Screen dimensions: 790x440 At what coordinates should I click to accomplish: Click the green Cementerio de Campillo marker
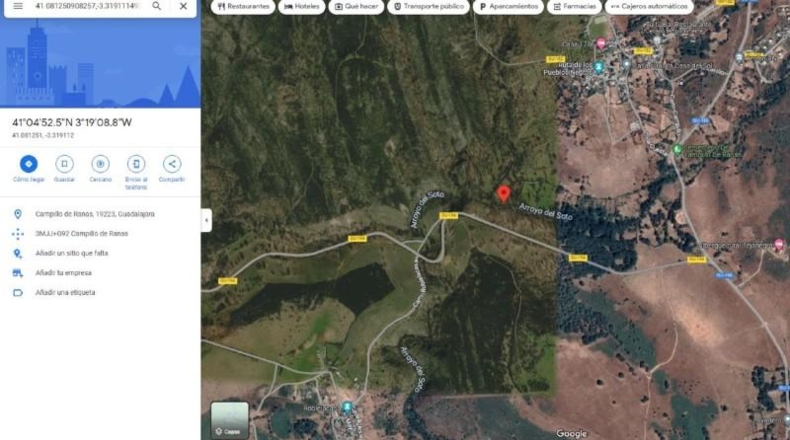coord(677,150)
